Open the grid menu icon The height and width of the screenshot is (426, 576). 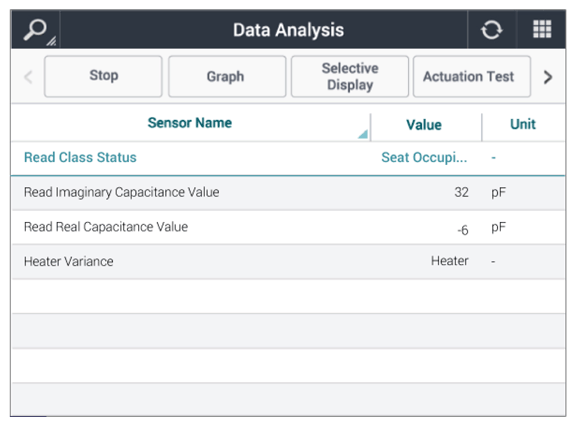[542, 29]
